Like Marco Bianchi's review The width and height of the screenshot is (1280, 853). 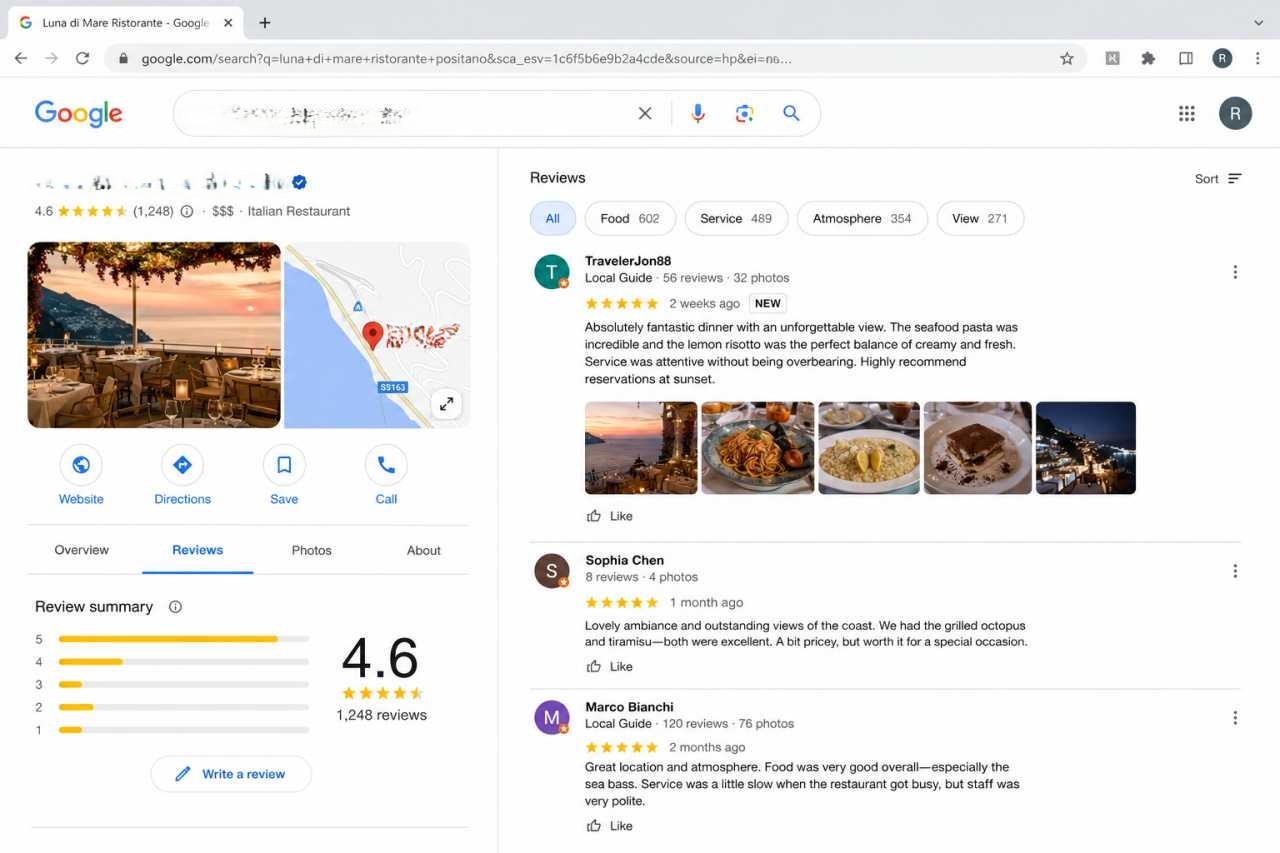pyautogui.click(x=609, y=826)
